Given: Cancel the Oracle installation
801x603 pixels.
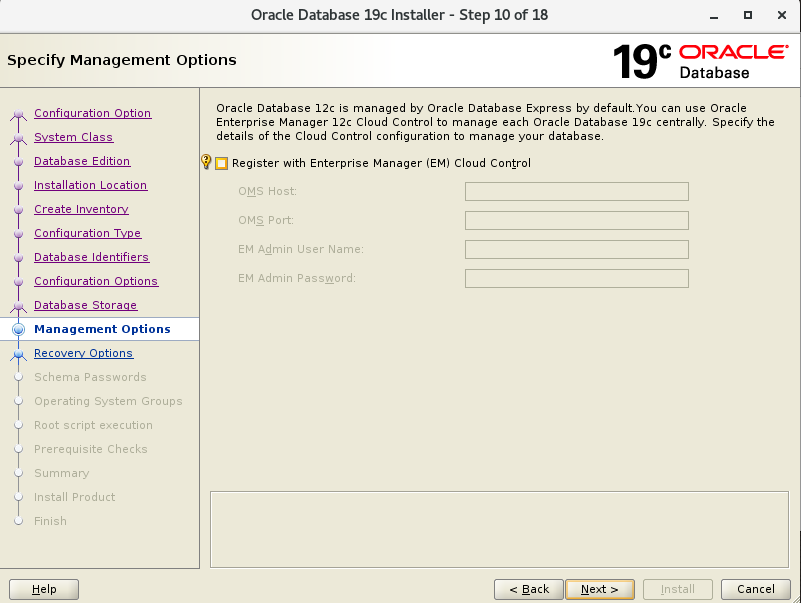Looking at the screenshot, I should (x=755, y=589).
